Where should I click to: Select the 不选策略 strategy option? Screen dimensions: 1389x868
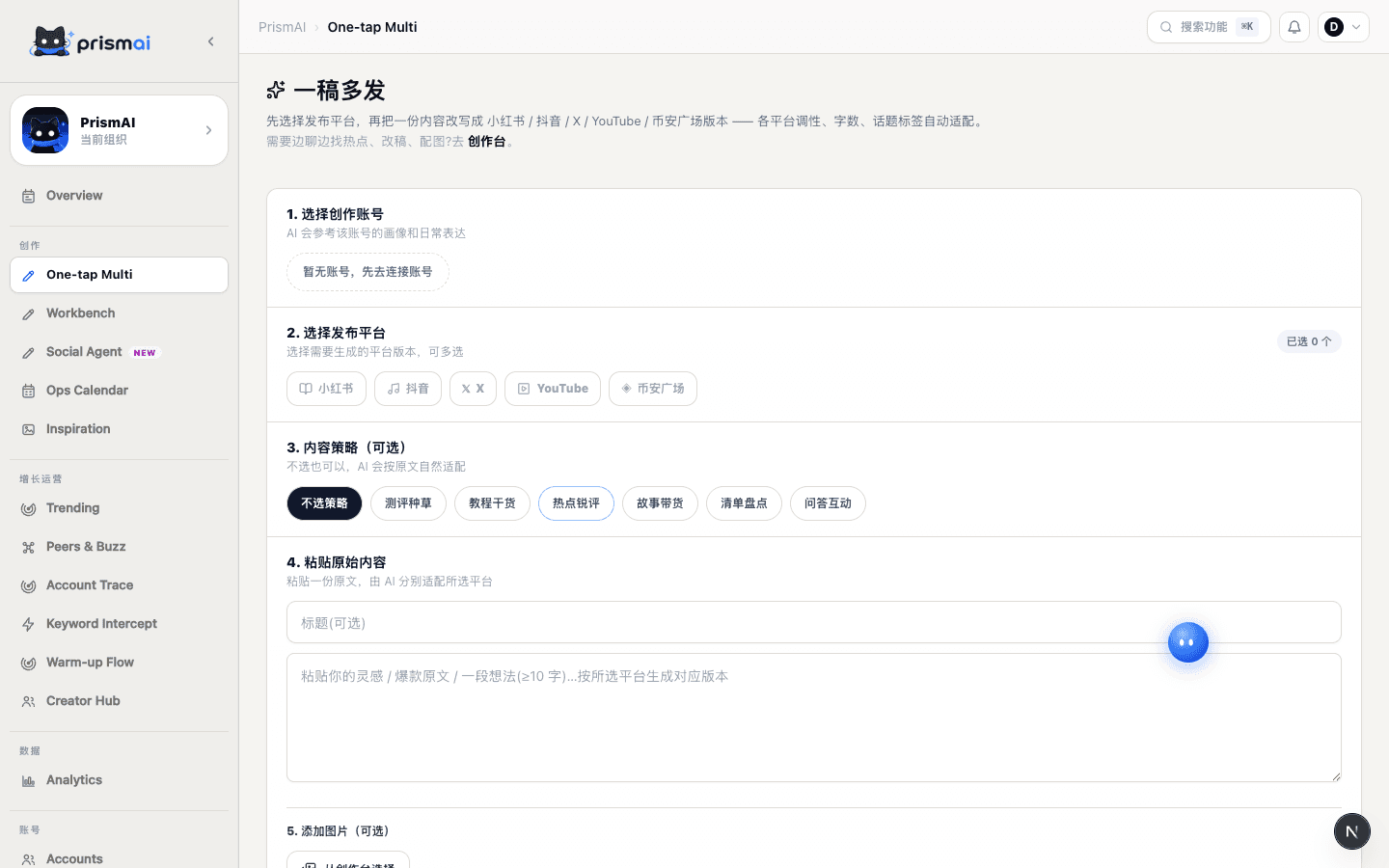(324, 503)
